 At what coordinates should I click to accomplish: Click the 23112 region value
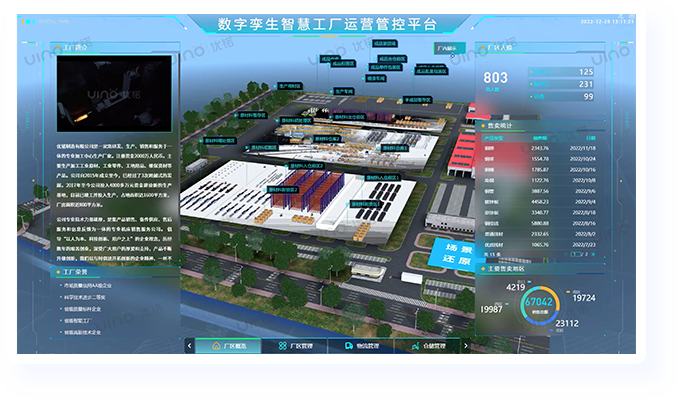click(x=567, y=324)
